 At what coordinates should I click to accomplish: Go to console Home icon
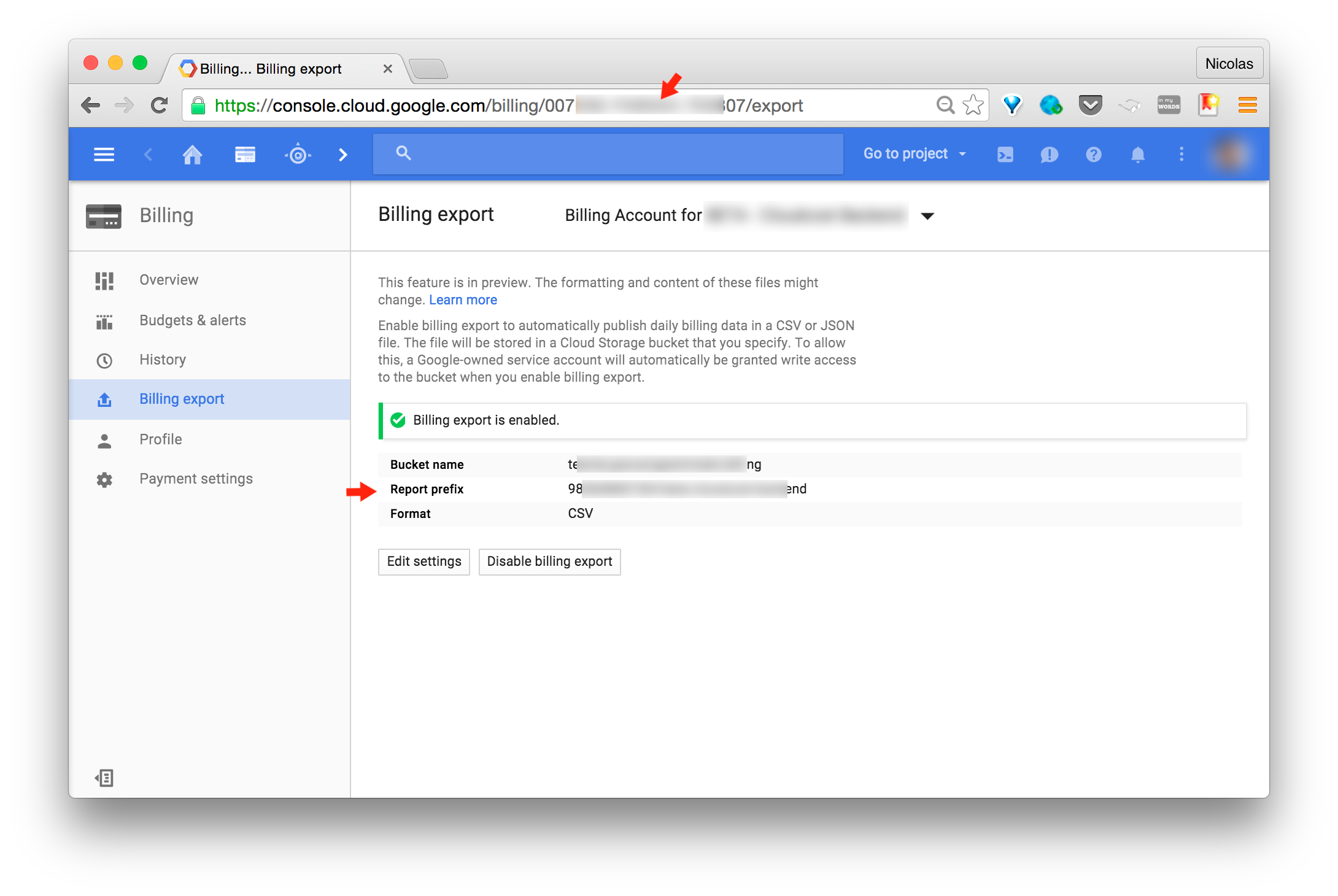[193, 154]
